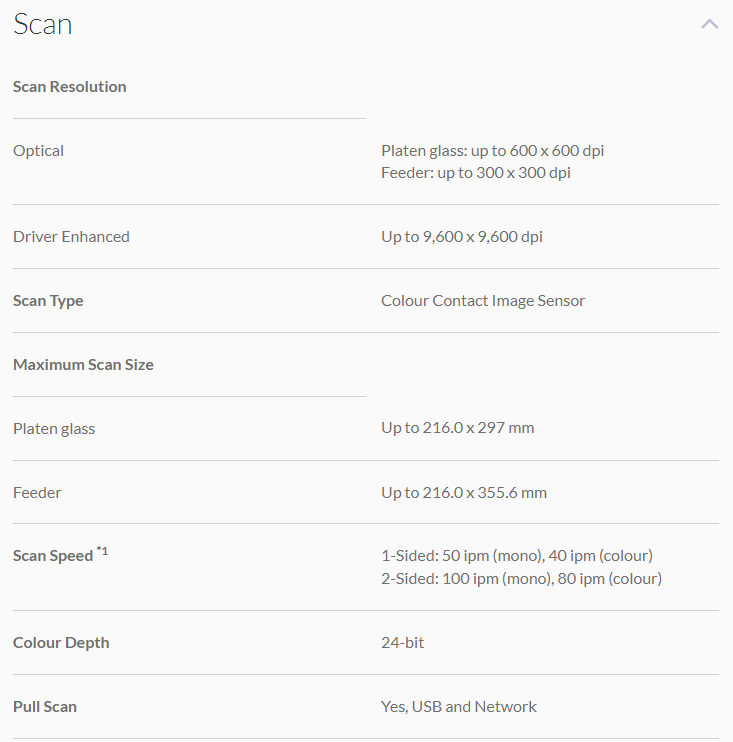Click the 216.0 x 297 mm value
Image resolution: width=733 pixels, height=742 pixels.
coord(457,428)
